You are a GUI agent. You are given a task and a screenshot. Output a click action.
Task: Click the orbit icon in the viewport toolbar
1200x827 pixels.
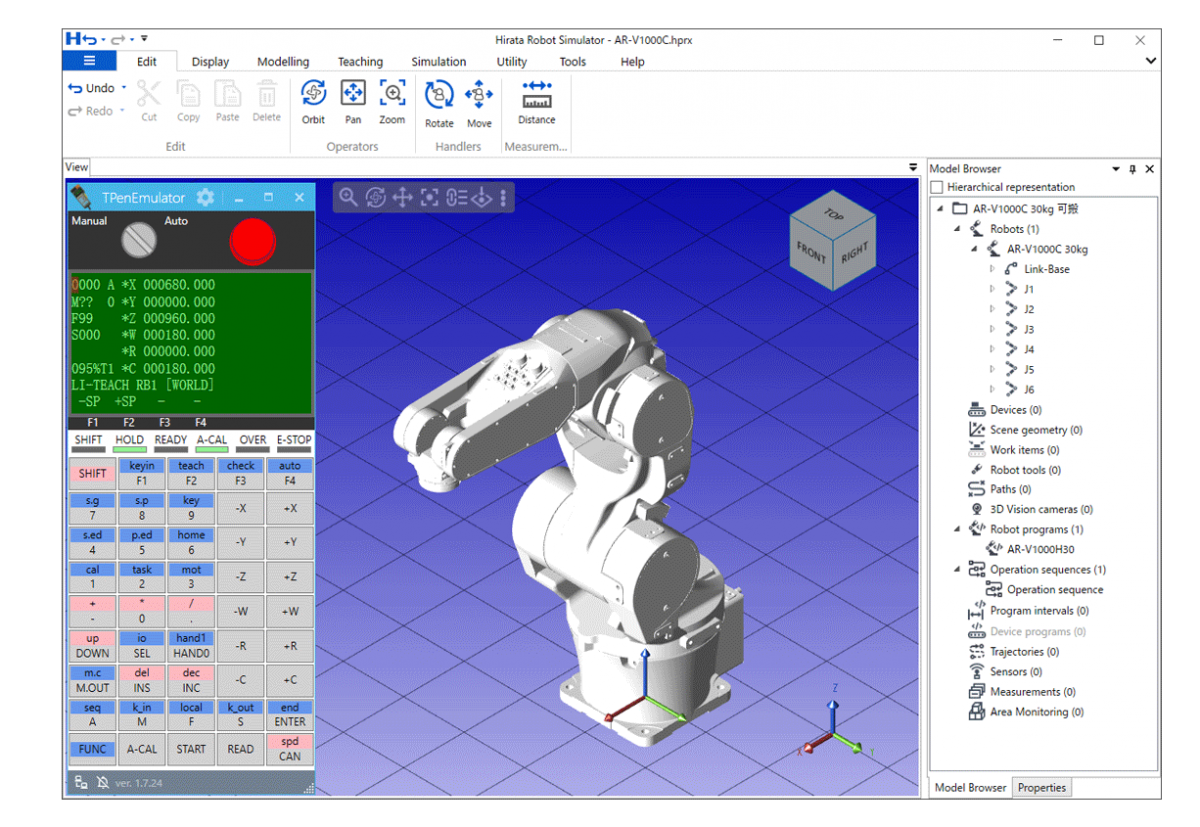375,197
